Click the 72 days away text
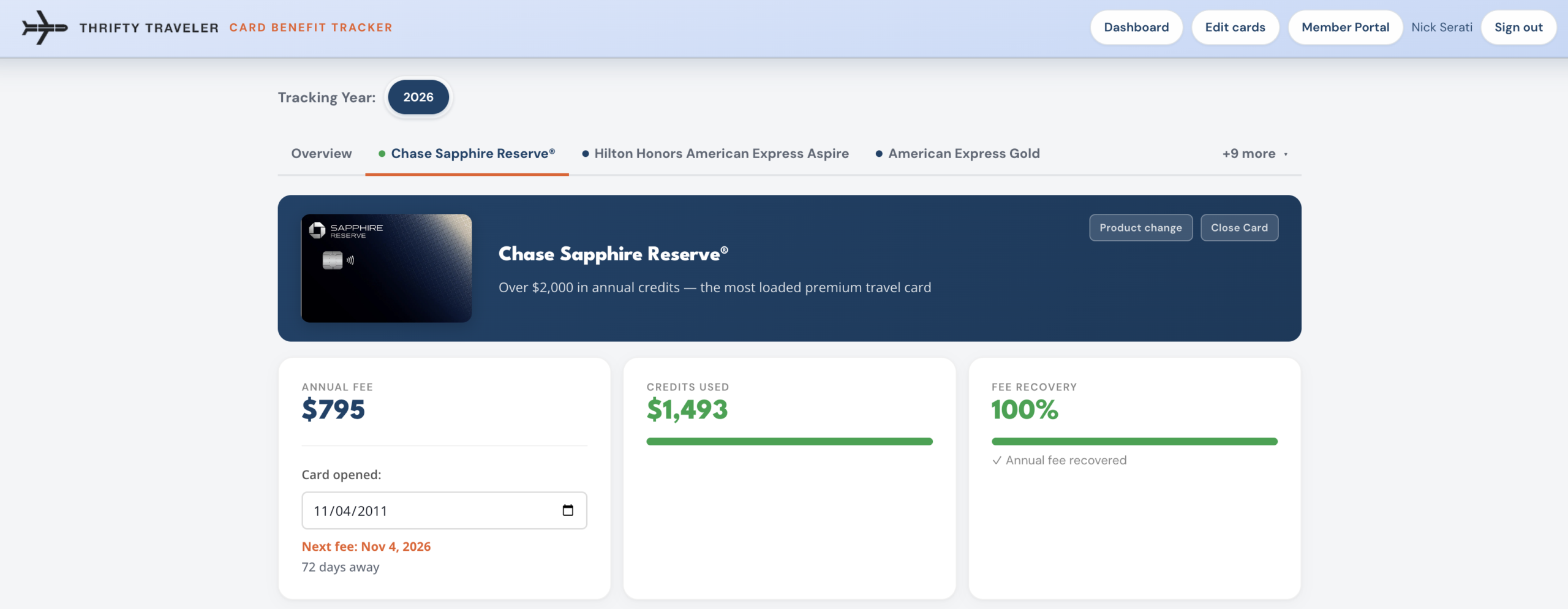The width and height of the screenshot is (1568, 609). click(341, 567)
